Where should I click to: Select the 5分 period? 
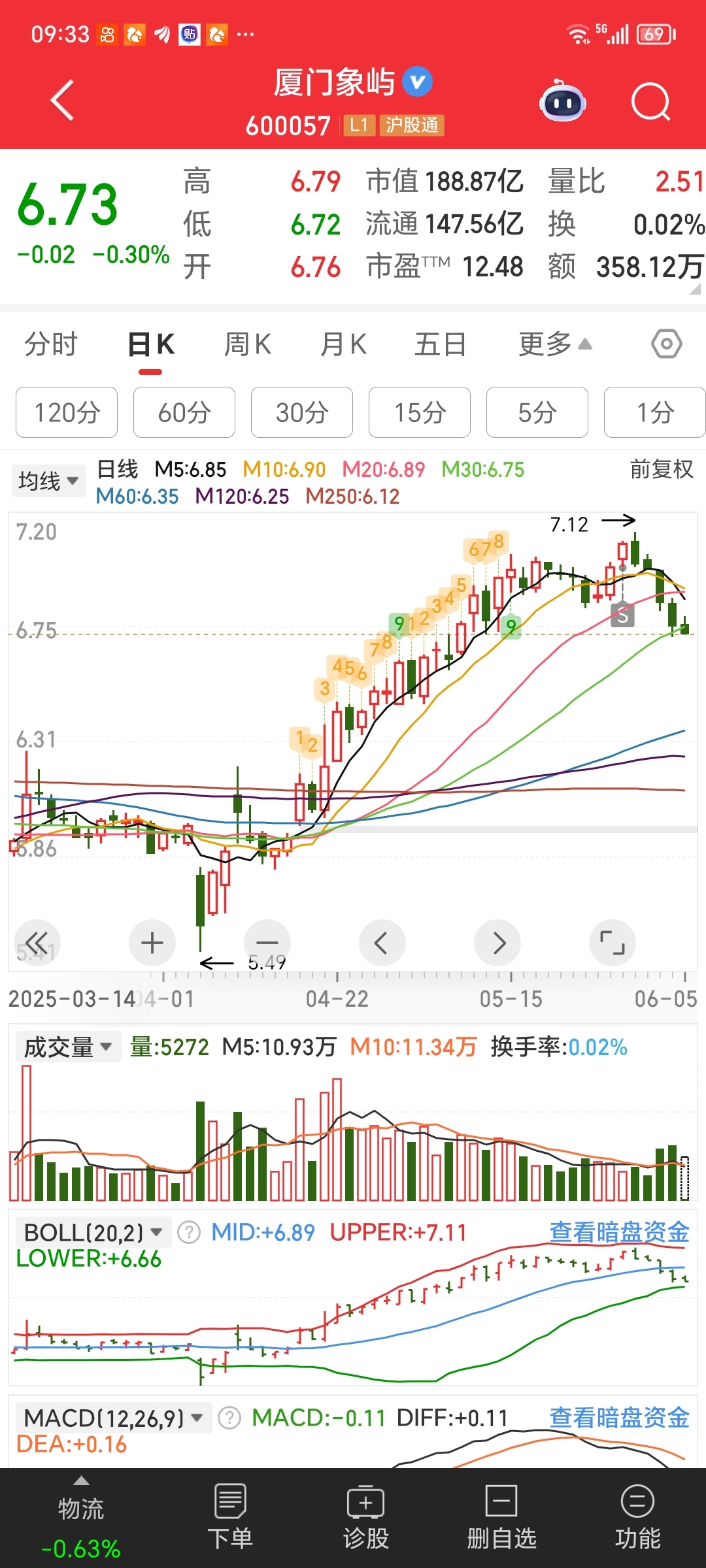(x=537, y=412)
